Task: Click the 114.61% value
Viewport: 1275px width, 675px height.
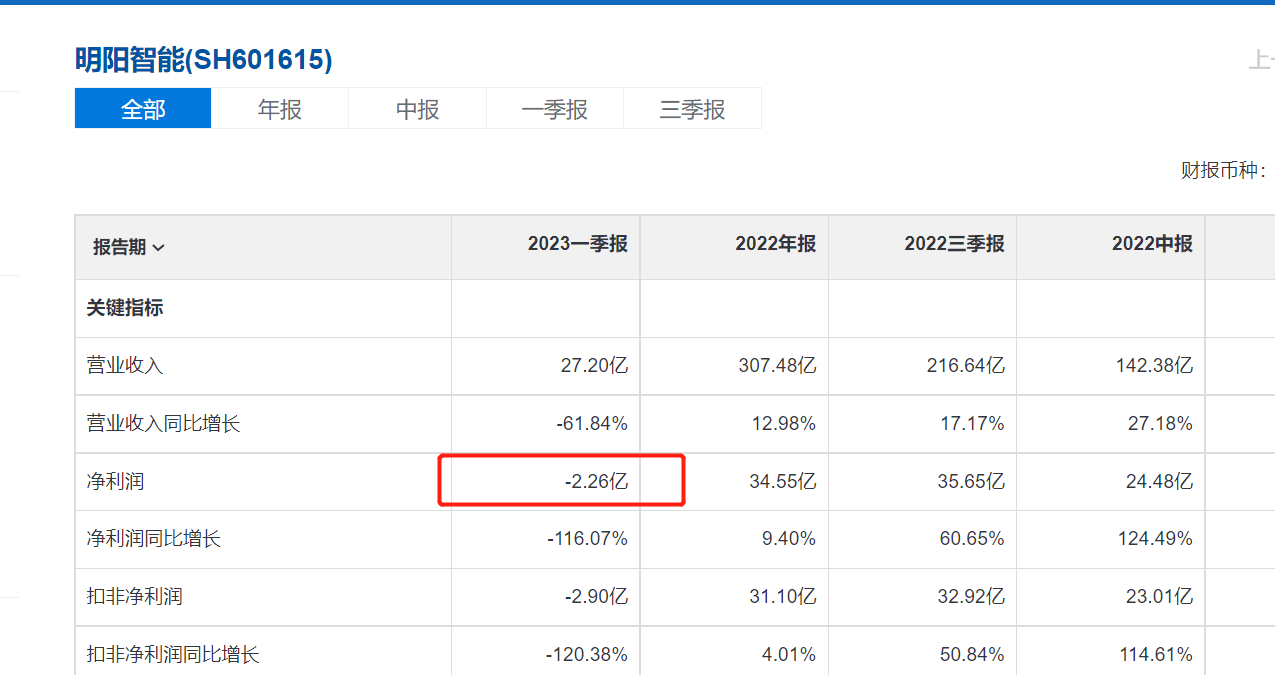Action: click(1157, 655)
